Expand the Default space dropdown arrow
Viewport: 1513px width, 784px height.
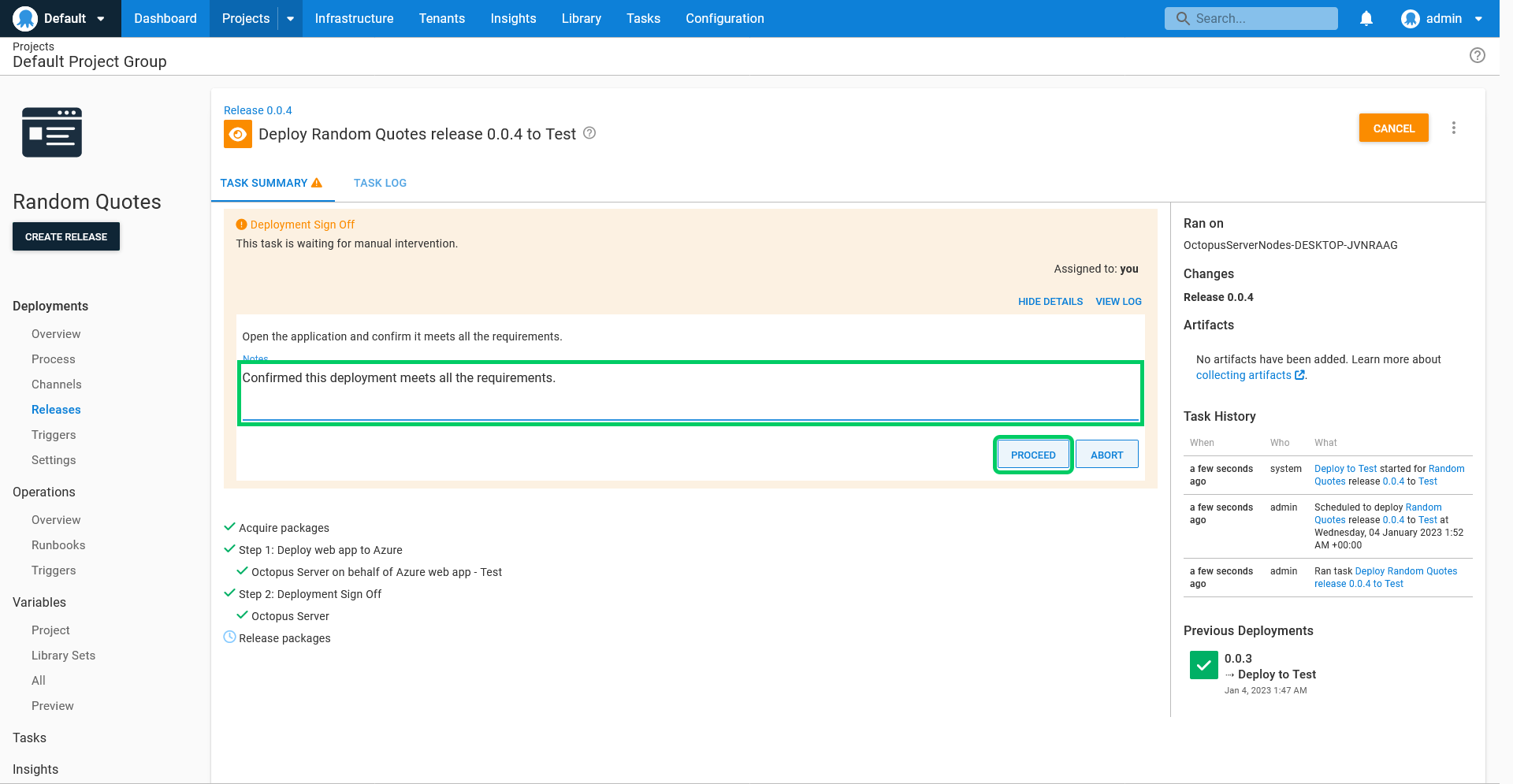click(101, 19)
